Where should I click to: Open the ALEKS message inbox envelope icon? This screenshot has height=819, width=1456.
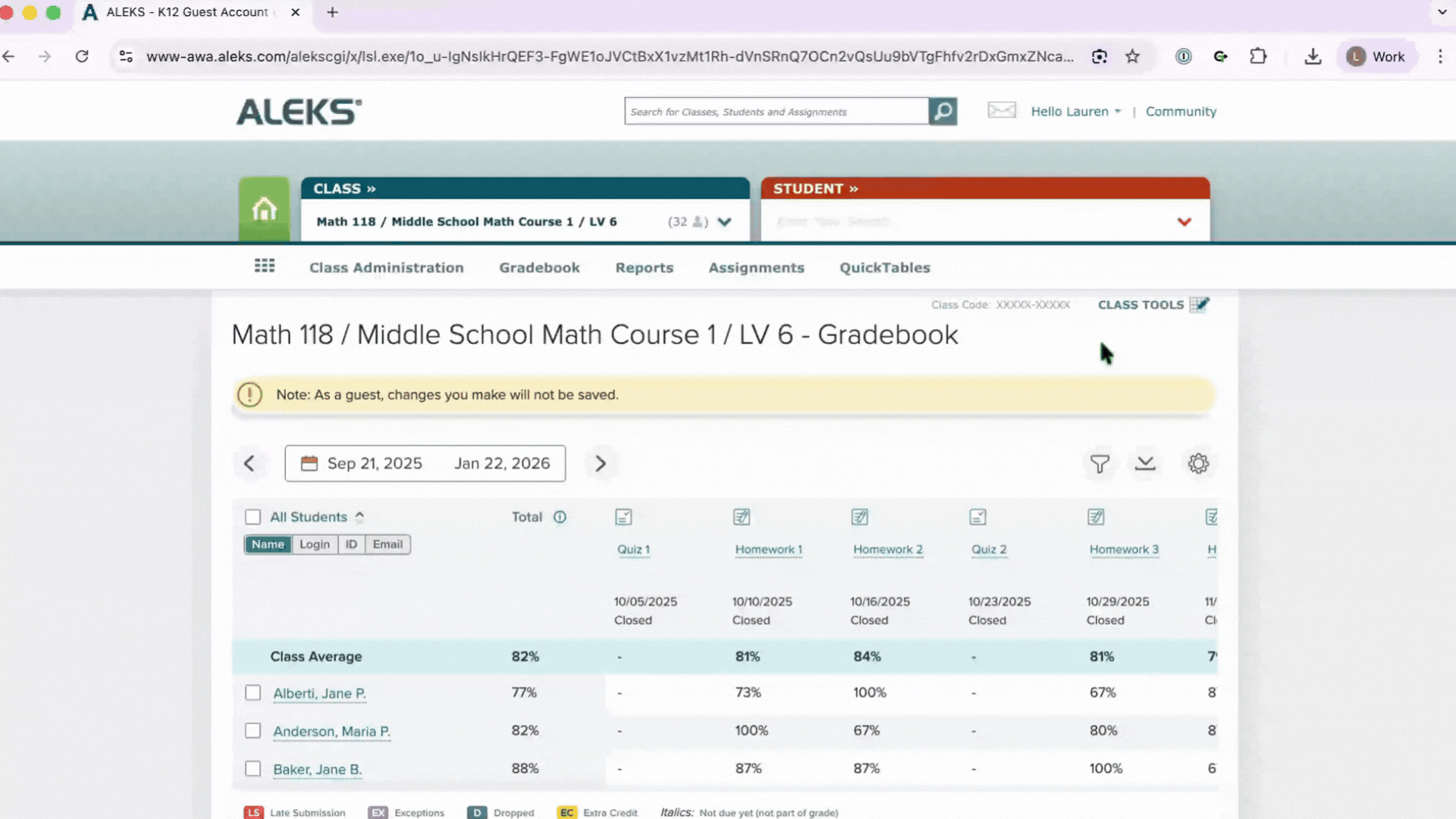[1001, 111]
